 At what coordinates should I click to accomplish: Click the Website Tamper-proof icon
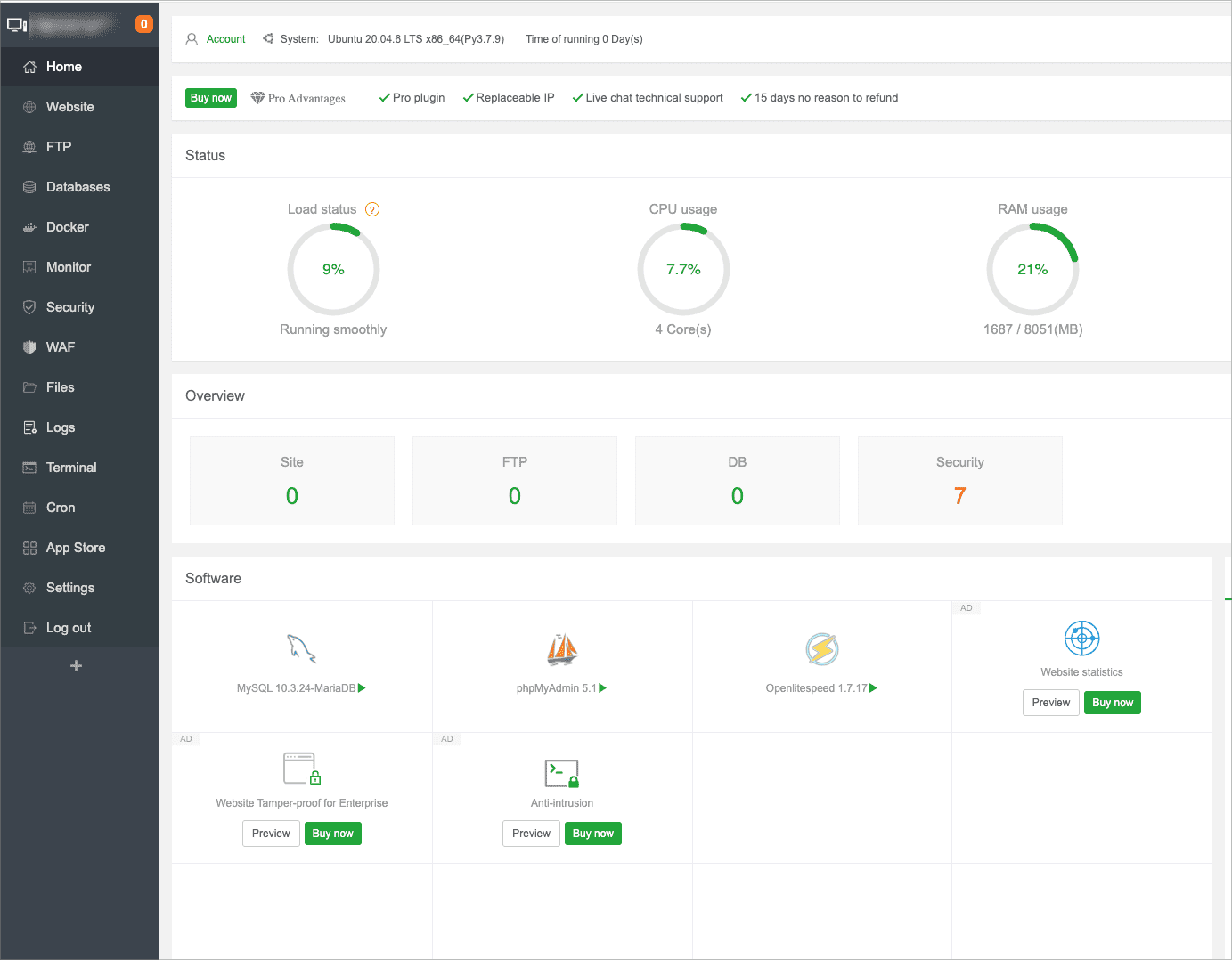point(301,768)
